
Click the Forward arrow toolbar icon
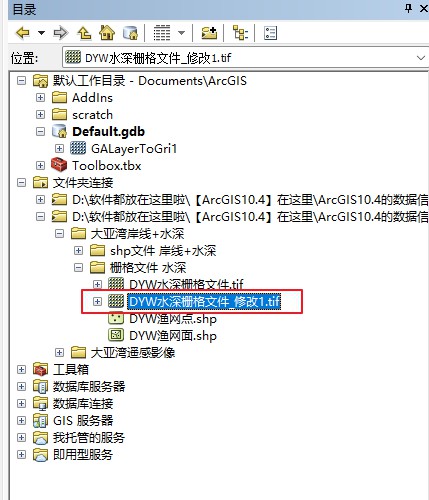[60, 33]
